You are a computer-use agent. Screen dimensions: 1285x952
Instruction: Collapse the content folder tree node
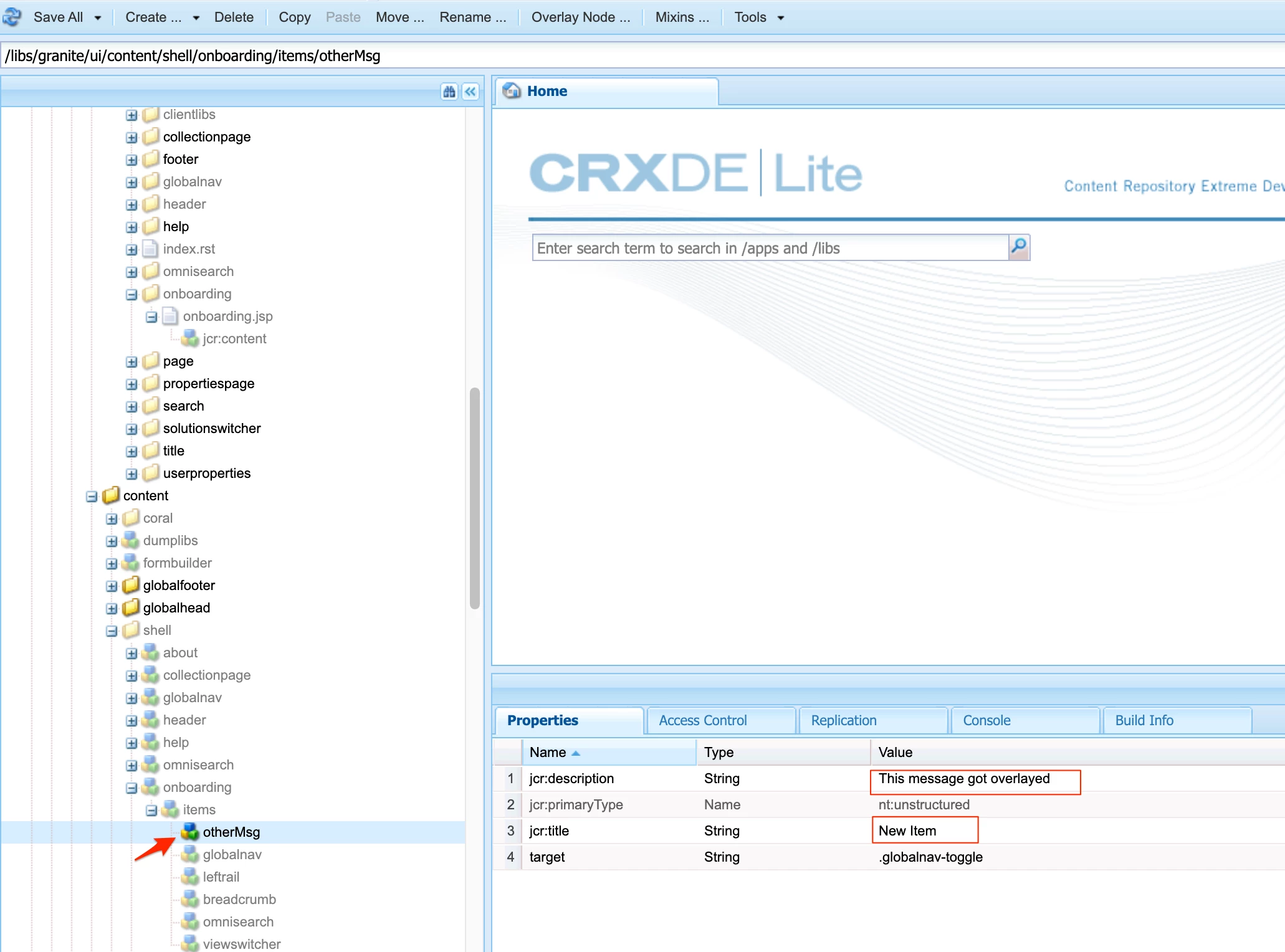92,496
